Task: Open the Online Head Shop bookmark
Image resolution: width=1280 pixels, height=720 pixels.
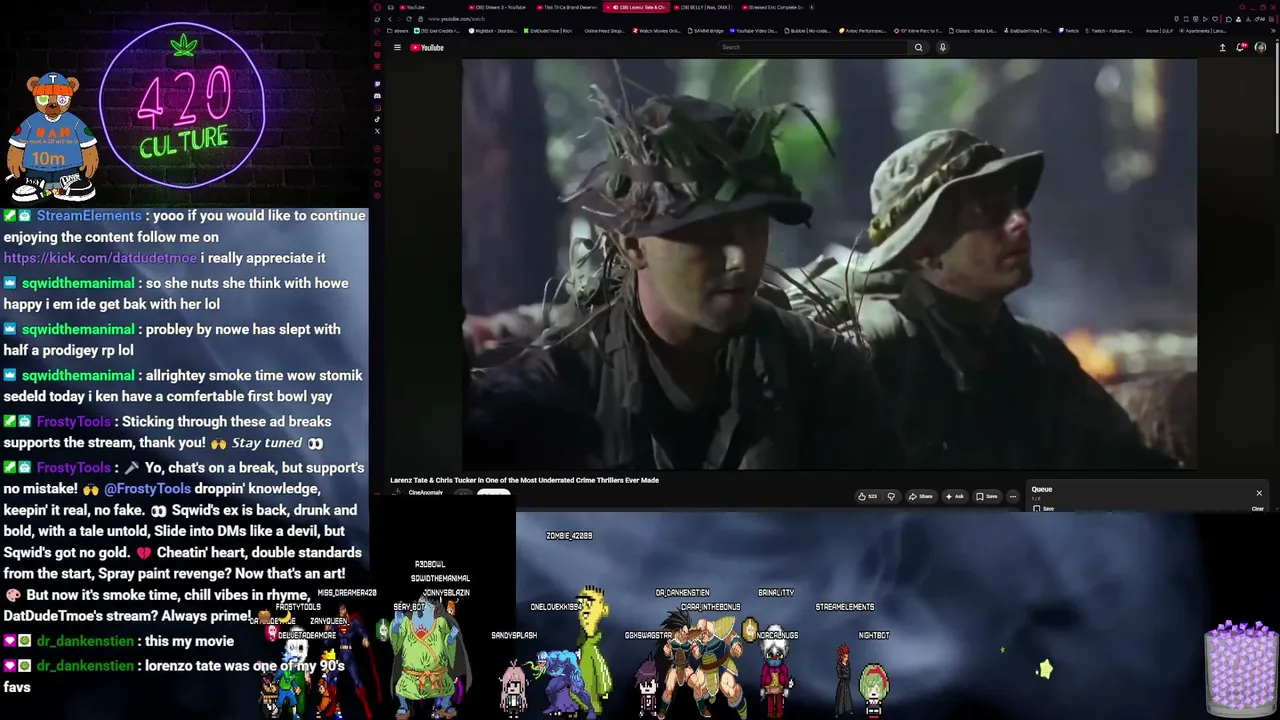Action: [x=603, y=31]
